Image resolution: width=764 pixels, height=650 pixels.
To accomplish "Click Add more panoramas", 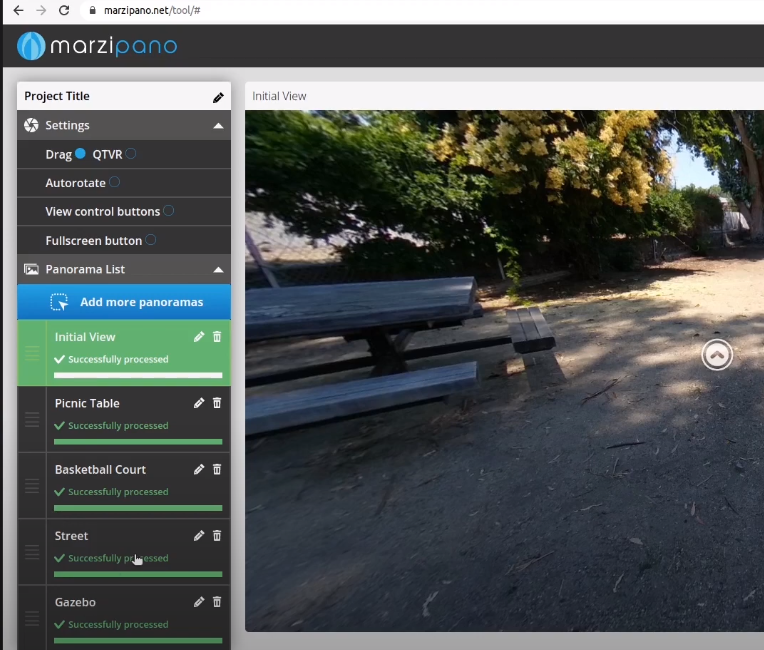I will click(x=124, y=302).
